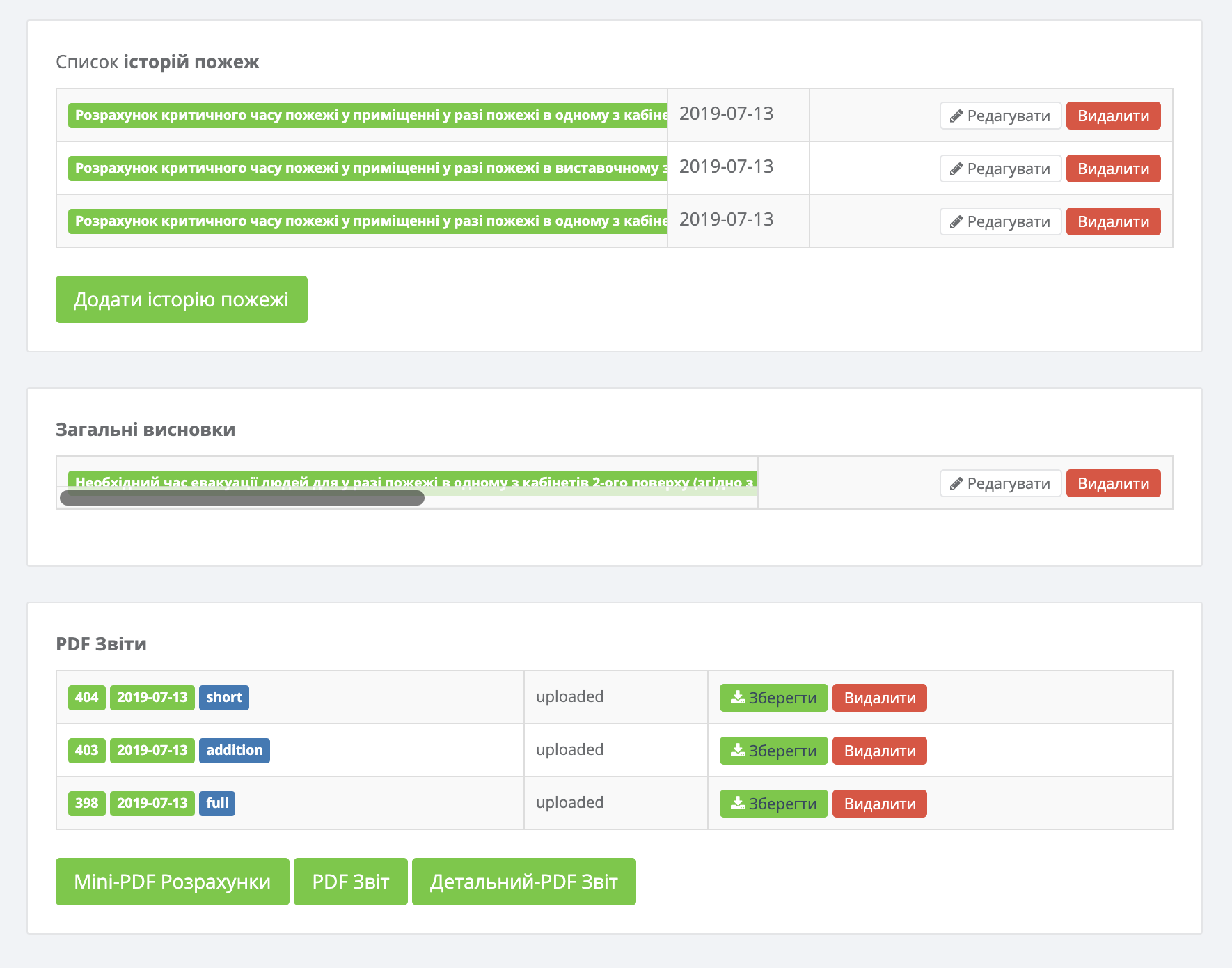Screen dimensions: 1232x968
Task: Click pencil icon in third fire history row
Action: point(956,222)
